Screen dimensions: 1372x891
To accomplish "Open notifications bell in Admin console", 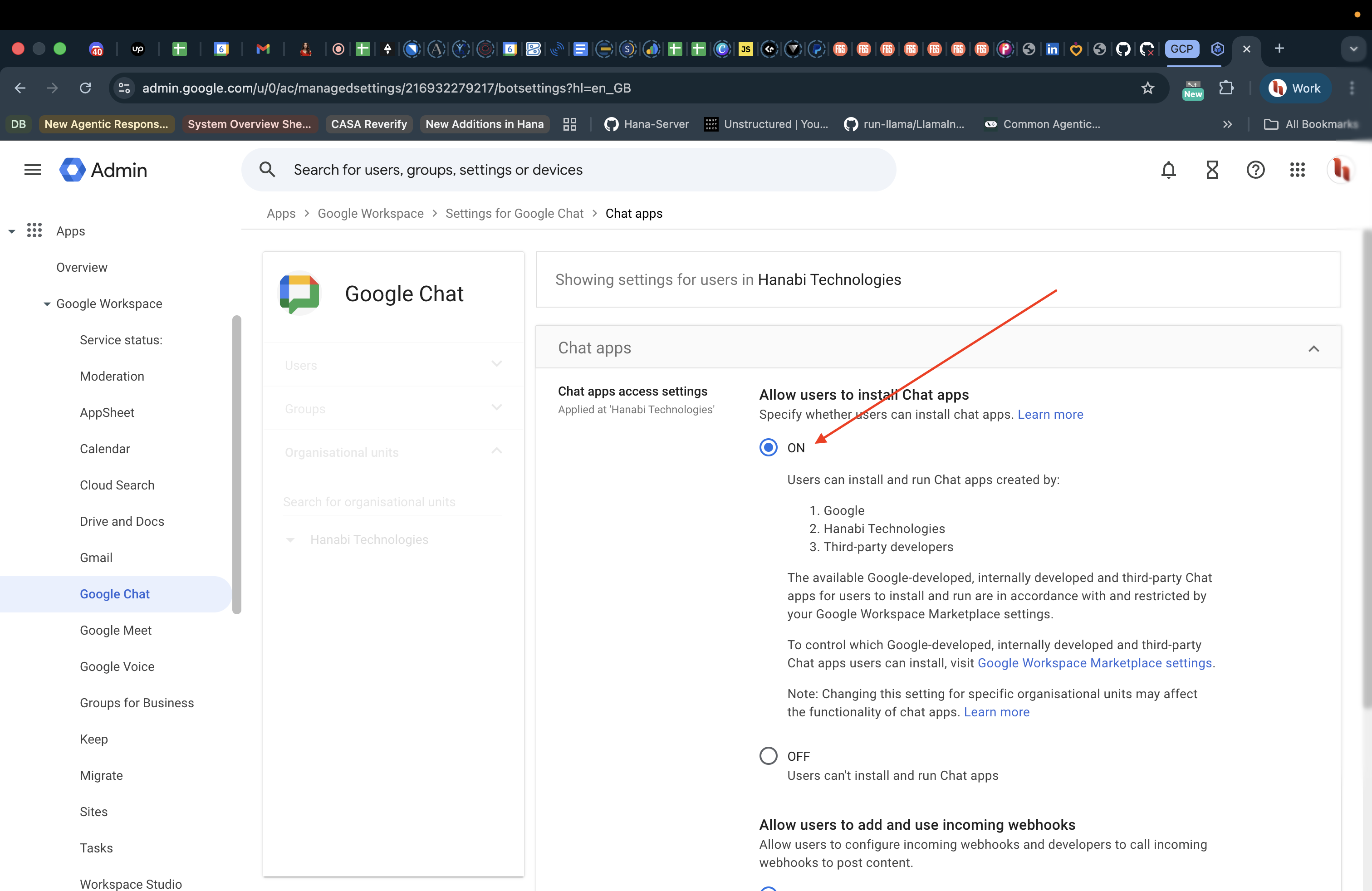I will [x=1168, y=169].
